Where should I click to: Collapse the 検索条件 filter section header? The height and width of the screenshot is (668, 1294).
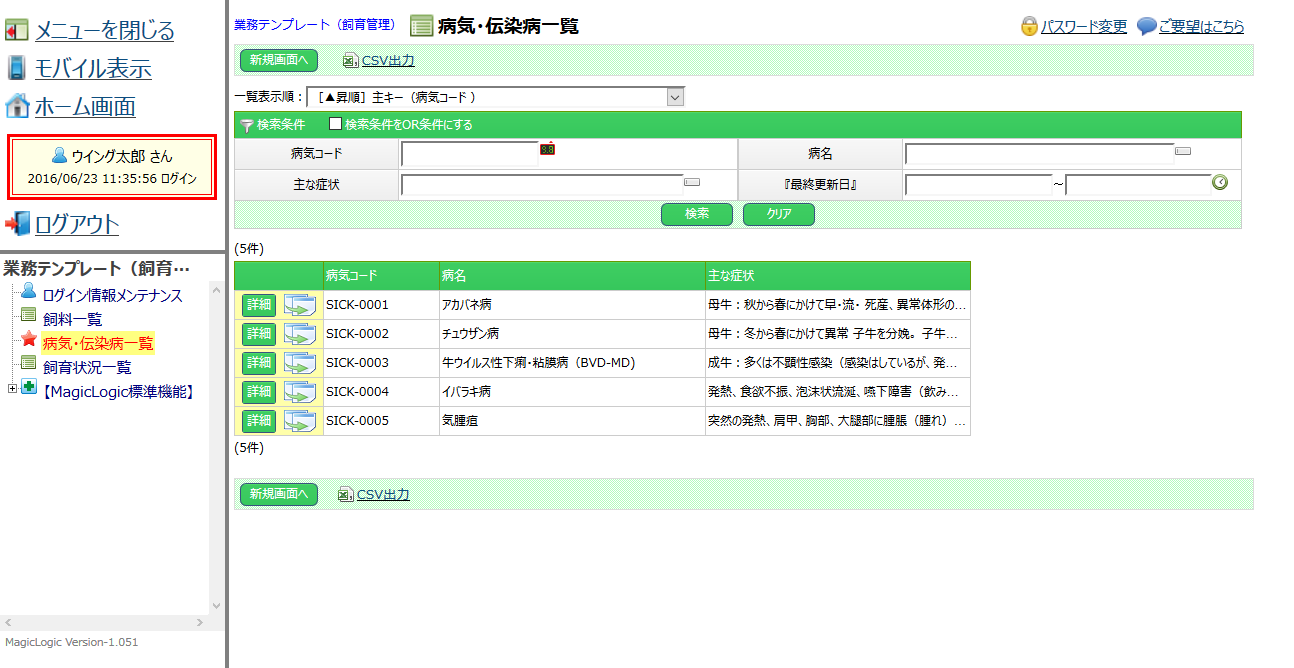pos(272,125)
